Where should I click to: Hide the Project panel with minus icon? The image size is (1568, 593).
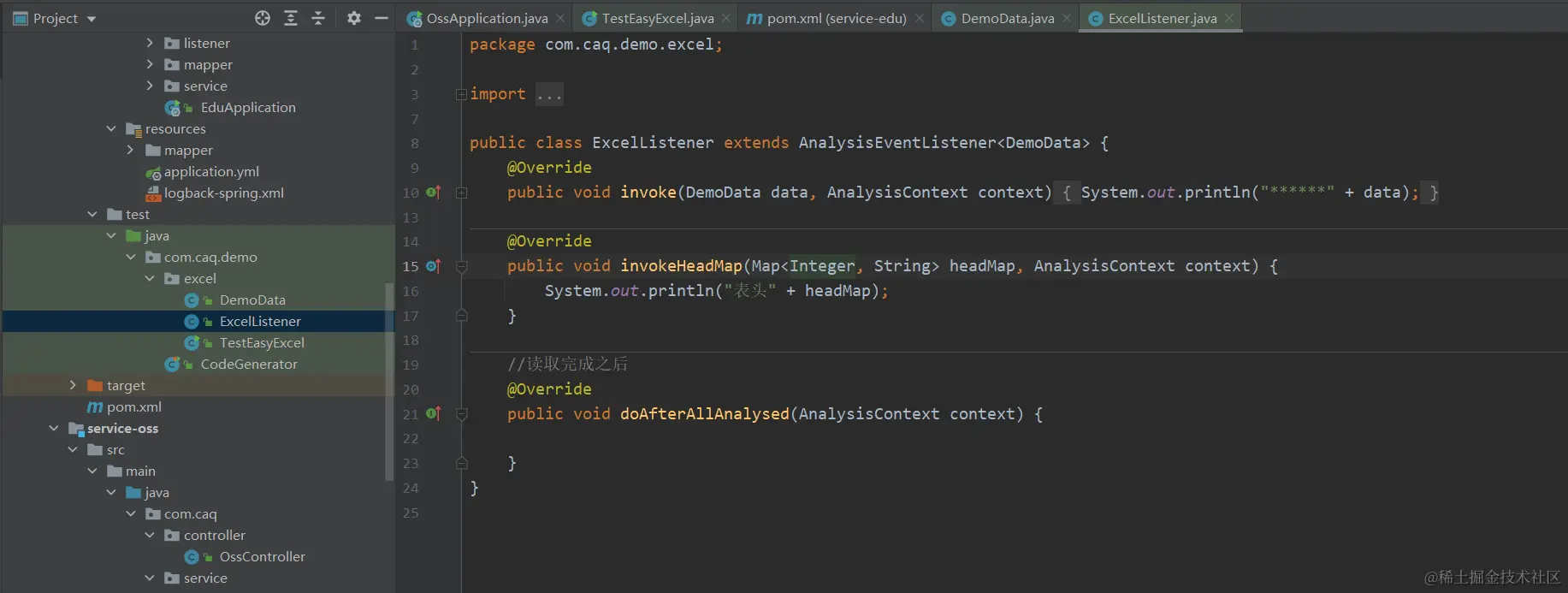pyautogui.click(x=382, y=18)
